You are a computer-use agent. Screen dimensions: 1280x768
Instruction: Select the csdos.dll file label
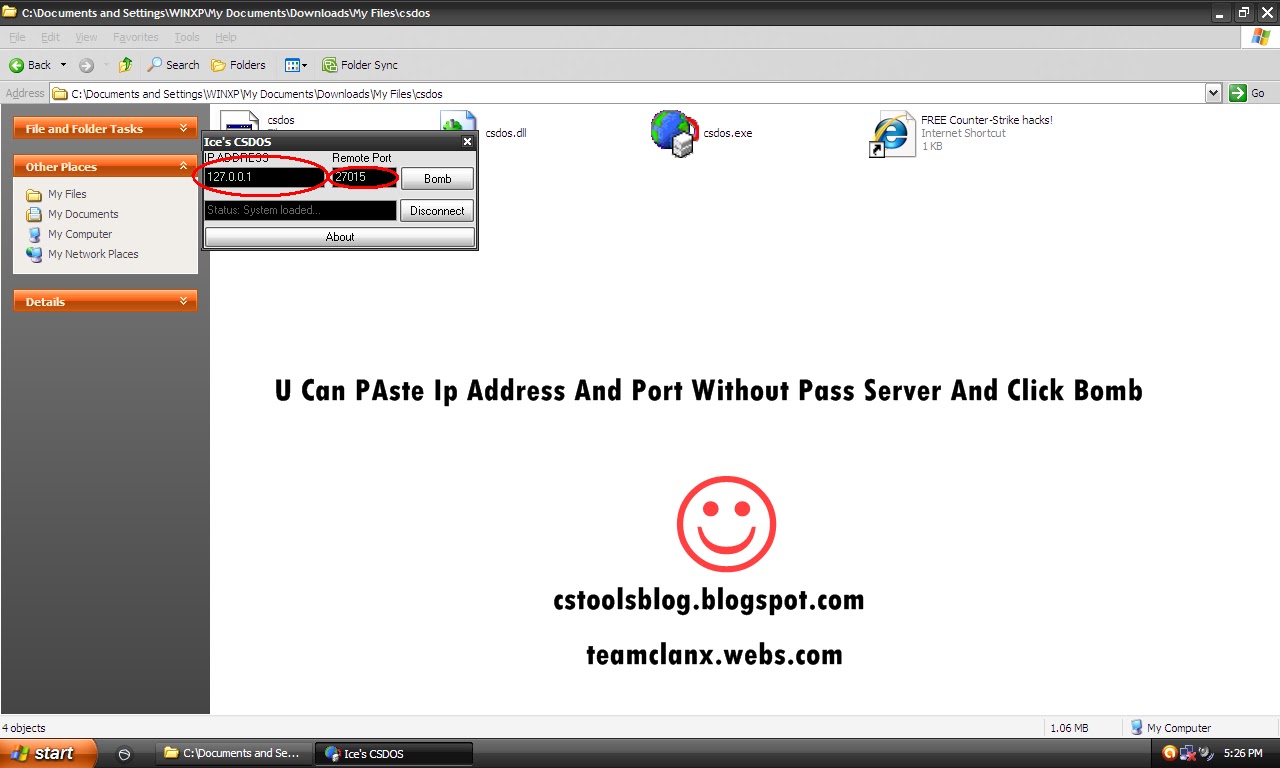(506, 133)
